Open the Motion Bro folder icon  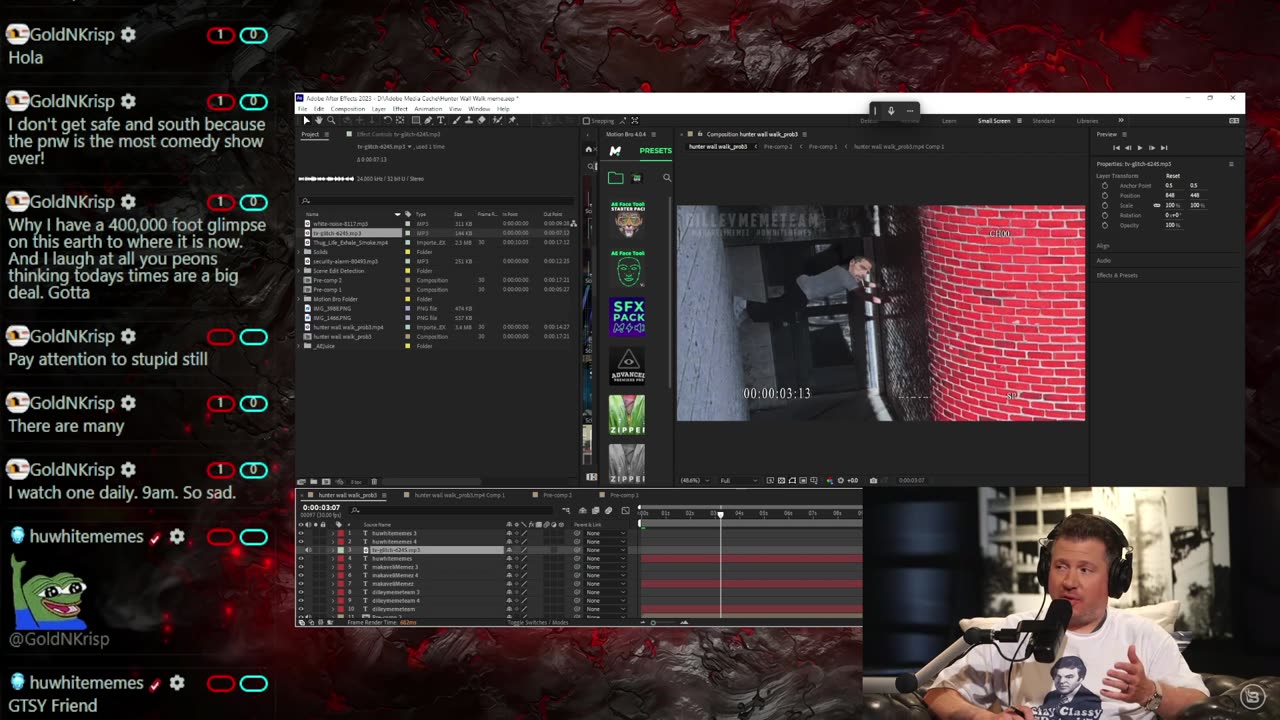(616, 178)
